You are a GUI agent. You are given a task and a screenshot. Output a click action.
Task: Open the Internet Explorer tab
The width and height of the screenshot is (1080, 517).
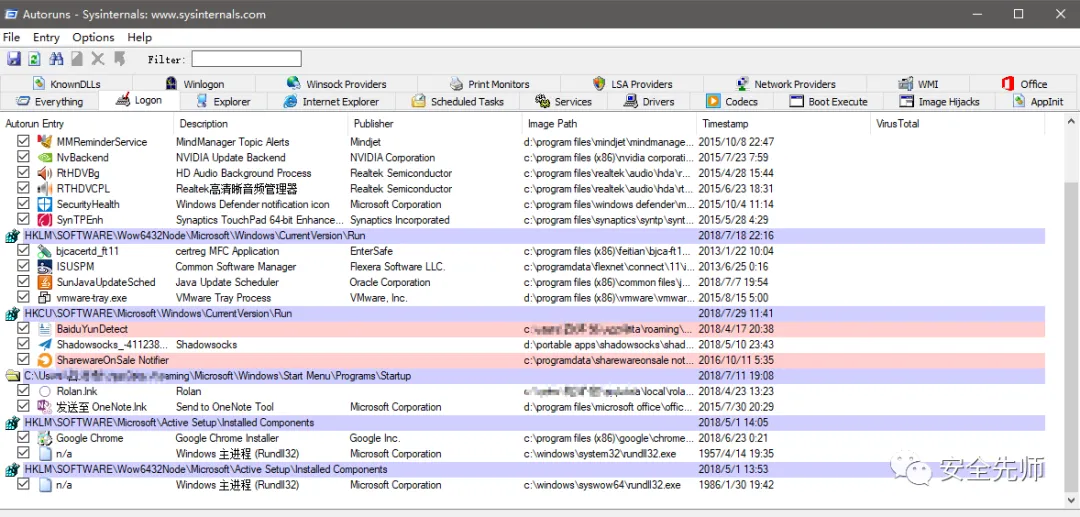tap(331, 102)
